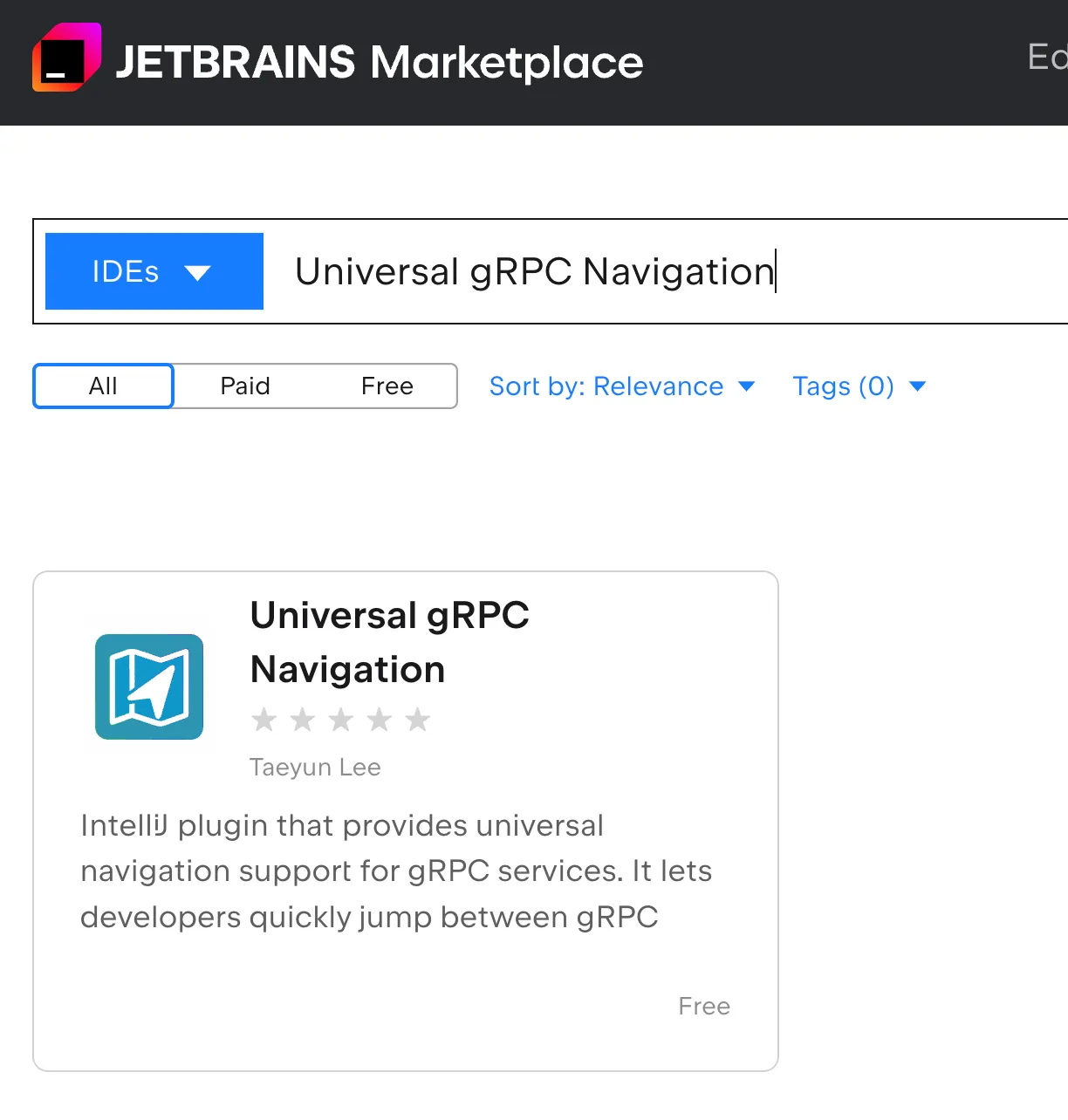1068x1120 pixels.
Task: Select the Free pricing filter
Action: pos(387,386)
